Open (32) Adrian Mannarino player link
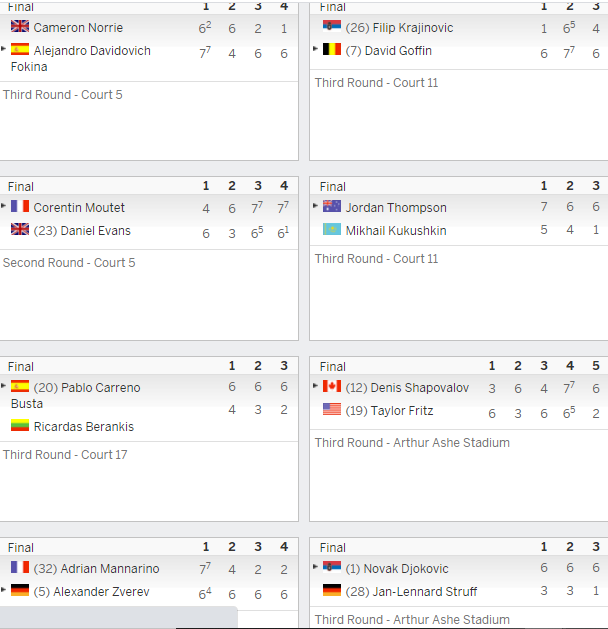Screen dimensions: 608x629 pyautogui.click(x=96, y=568)
